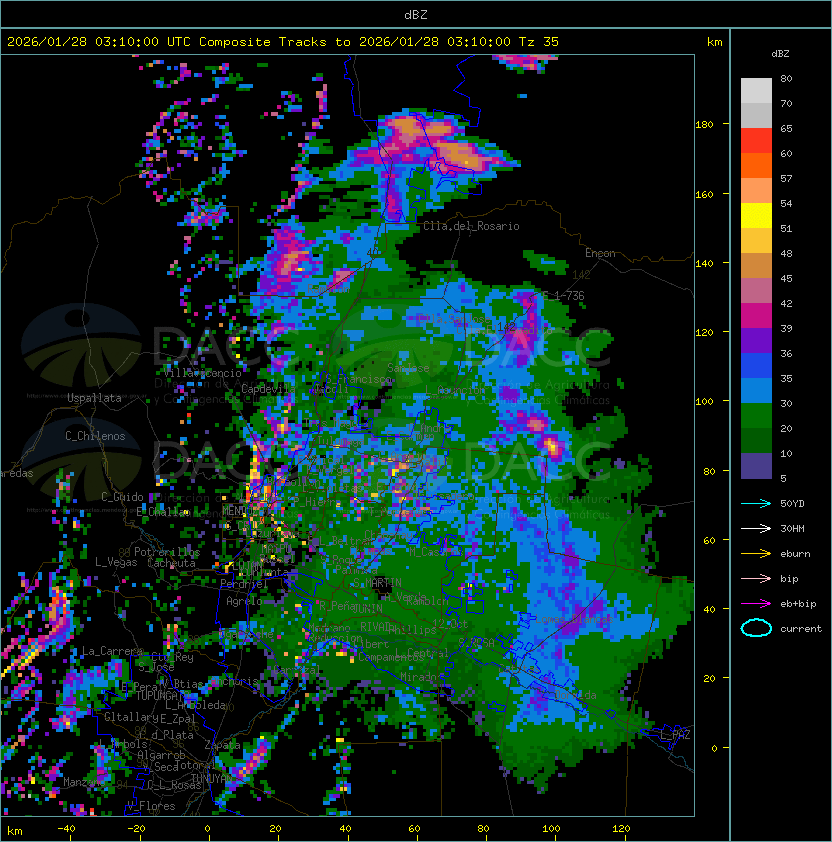Screen dimensions: 832x842
Task: Click the 'Carrizal' map label
Action: pyautogui.click(x=297, y=670)
